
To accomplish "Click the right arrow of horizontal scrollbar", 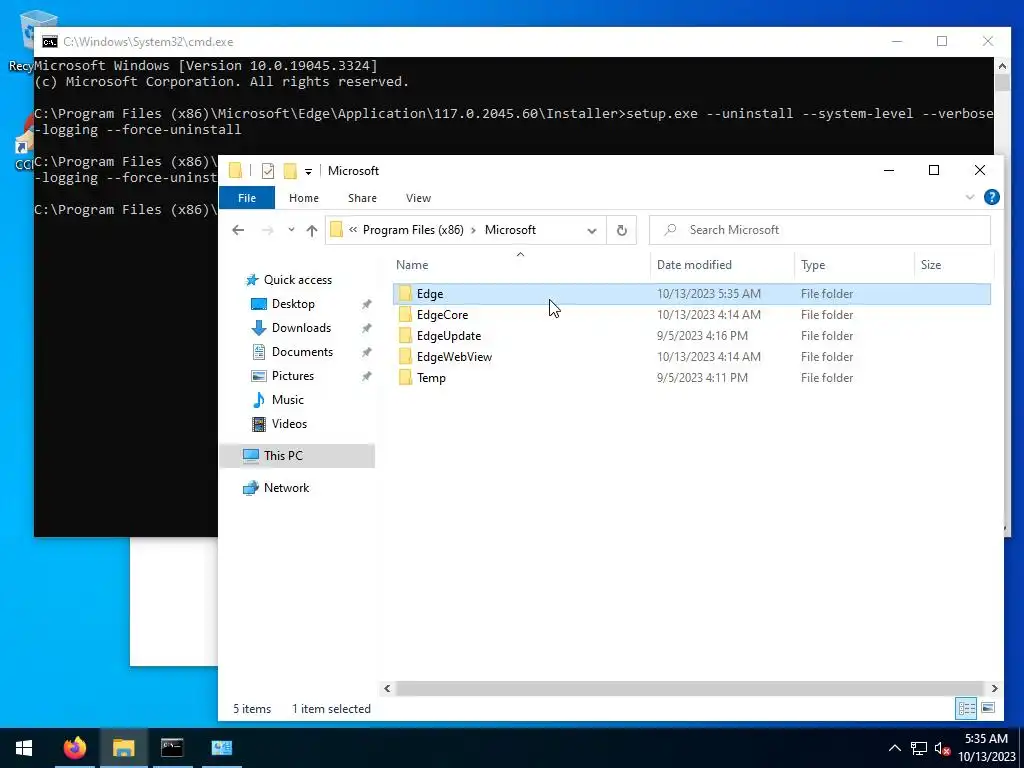I will point(994,688).
